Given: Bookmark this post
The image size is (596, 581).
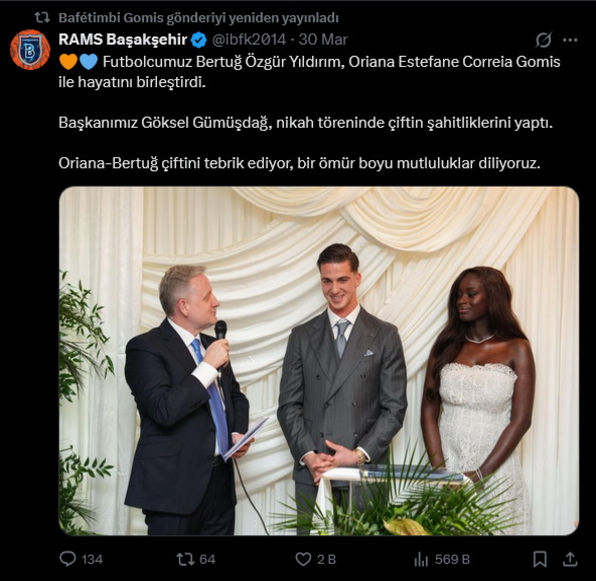Looking at the screenshot, I should [x=540, y=559].
